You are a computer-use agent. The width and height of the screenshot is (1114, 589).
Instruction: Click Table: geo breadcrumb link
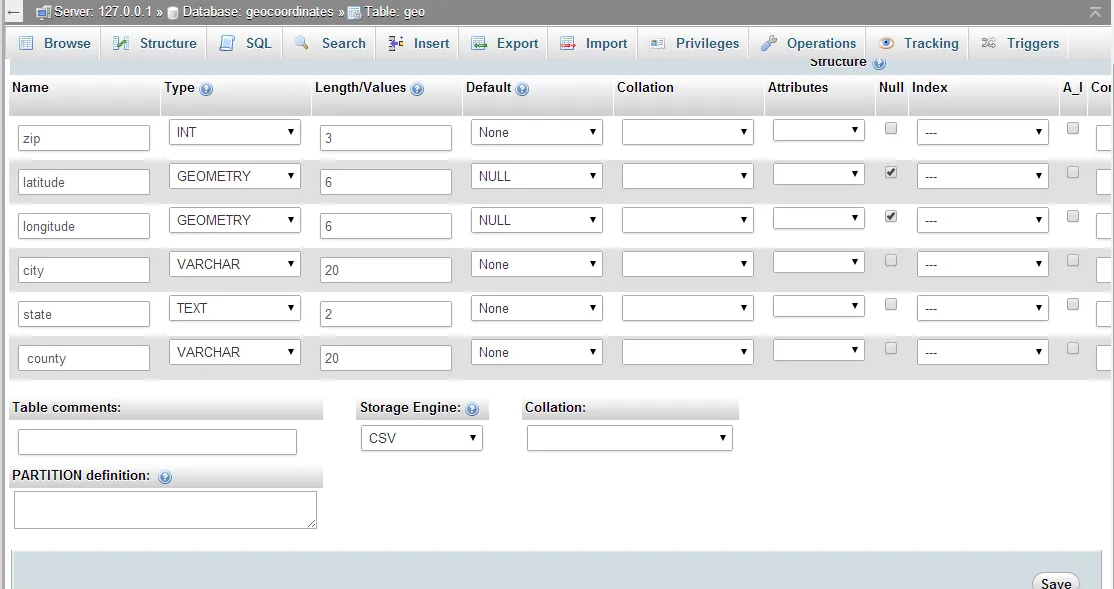click(x=395, y=12)
